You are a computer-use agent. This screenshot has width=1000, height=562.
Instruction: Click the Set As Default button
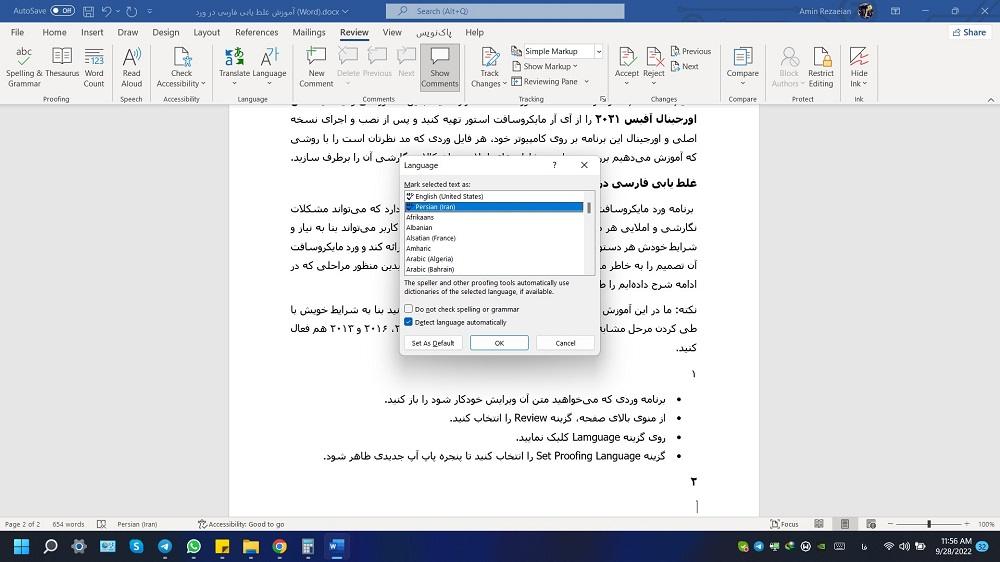click(433, 343)
